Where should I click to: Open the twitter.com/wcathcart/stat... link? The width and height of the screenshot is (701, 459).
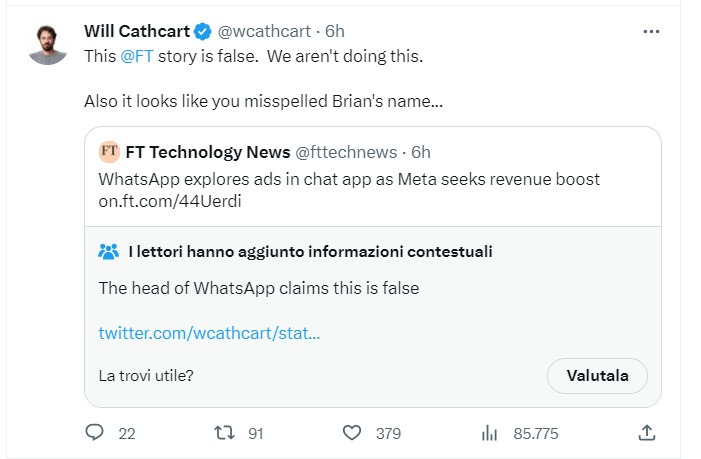(209, 333)
